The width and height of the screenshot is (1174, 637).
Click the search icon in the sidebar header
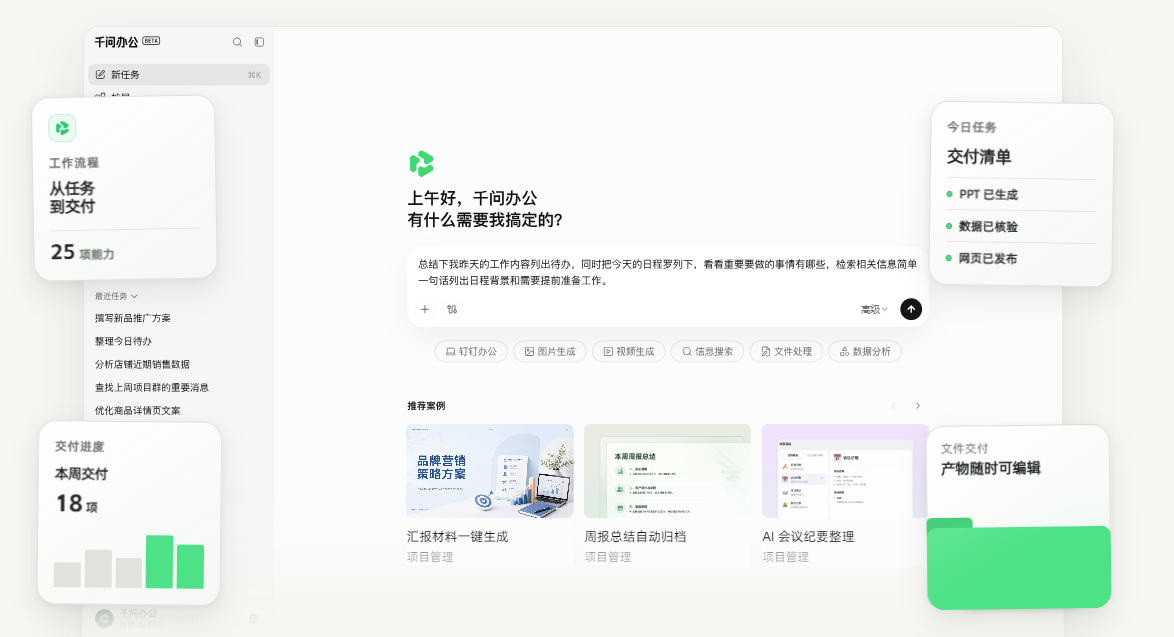point(237,42)
